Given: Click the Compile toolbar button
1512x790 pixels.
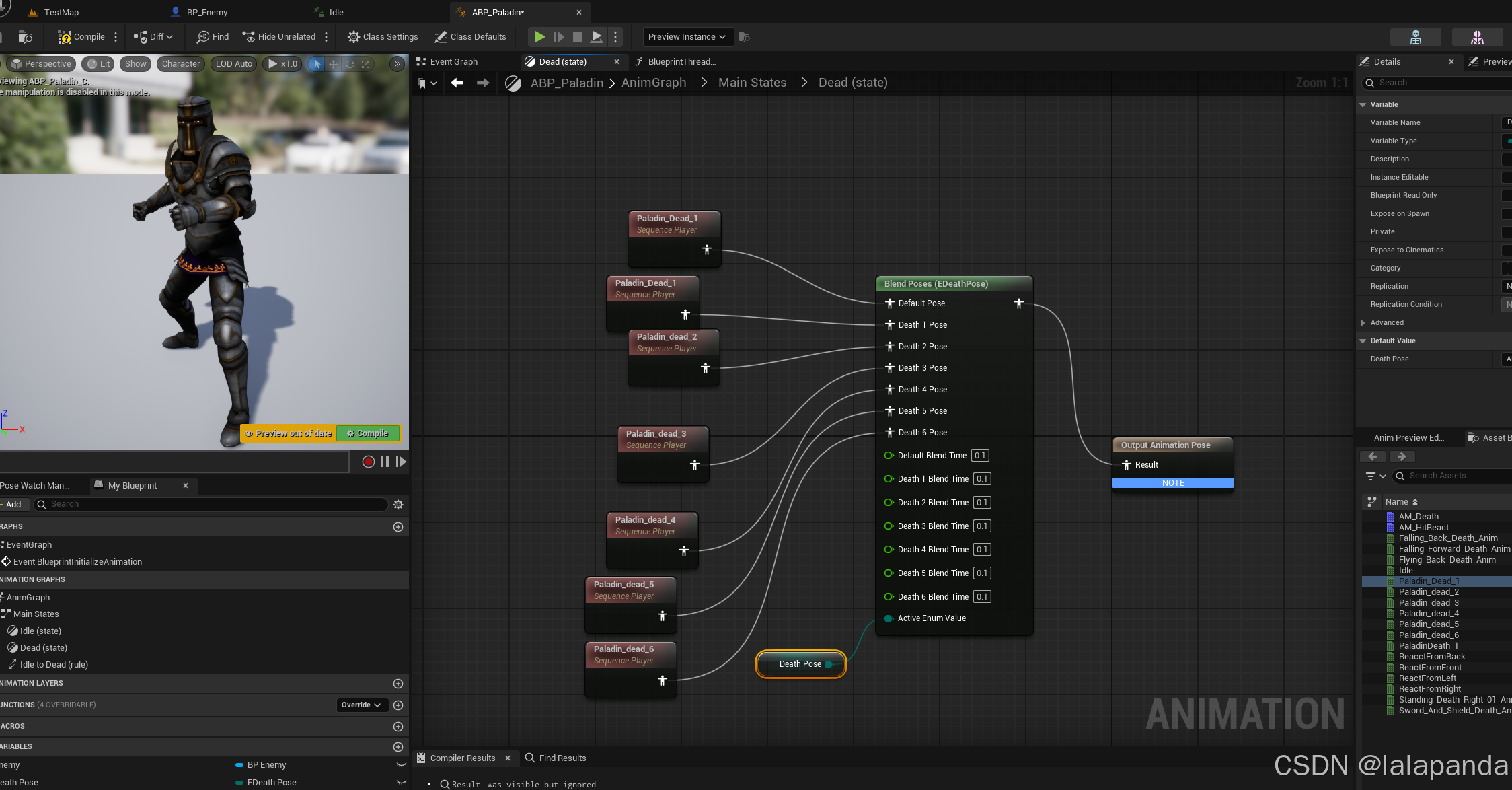Looking at the screenshot, I should coord(81,37).
